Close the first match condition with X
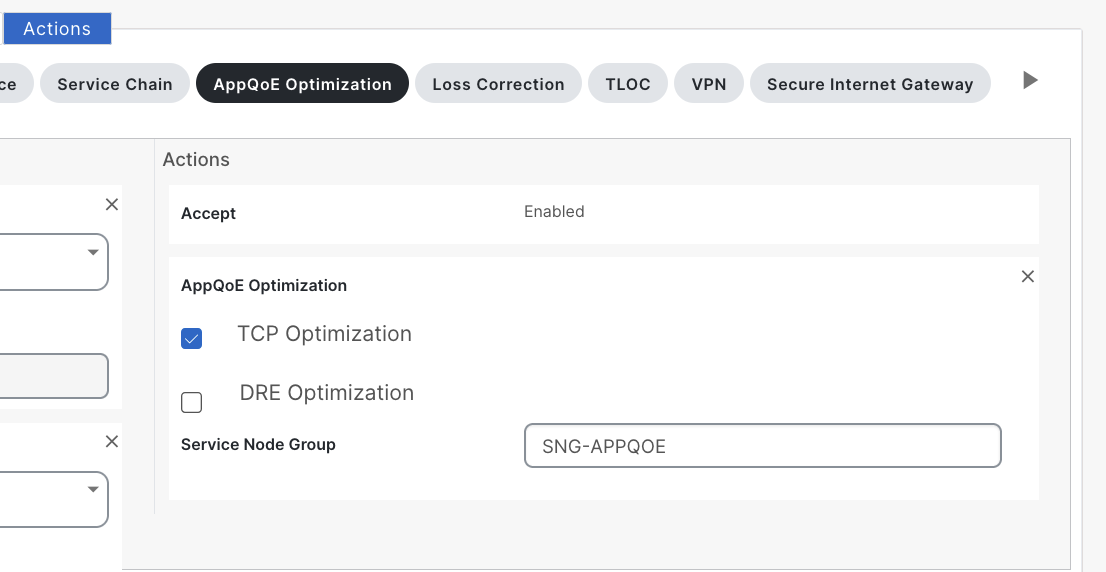This screenshot has height=572, width=1106. coord(112,204)
